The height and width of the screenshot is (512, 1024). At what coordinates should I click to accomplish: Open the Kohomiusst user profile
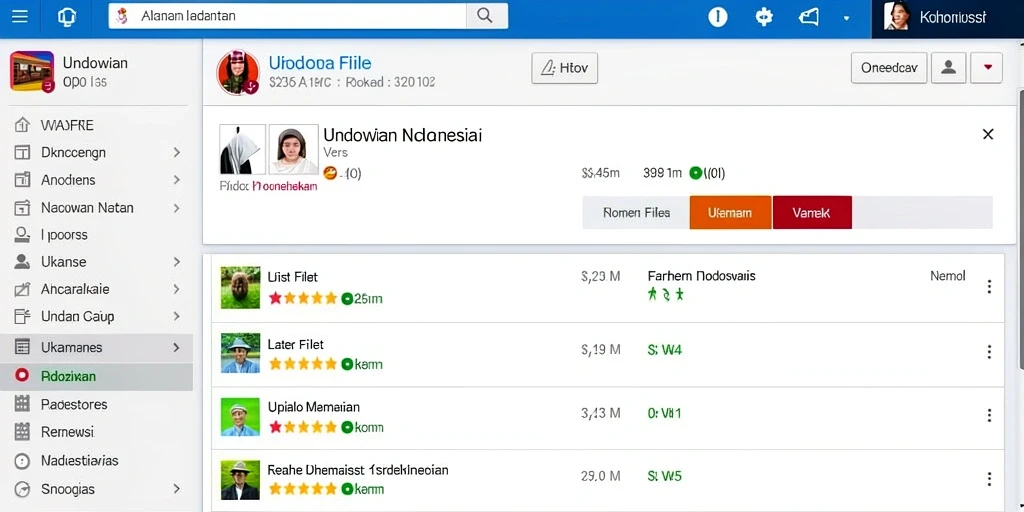[x=948, y=17]
